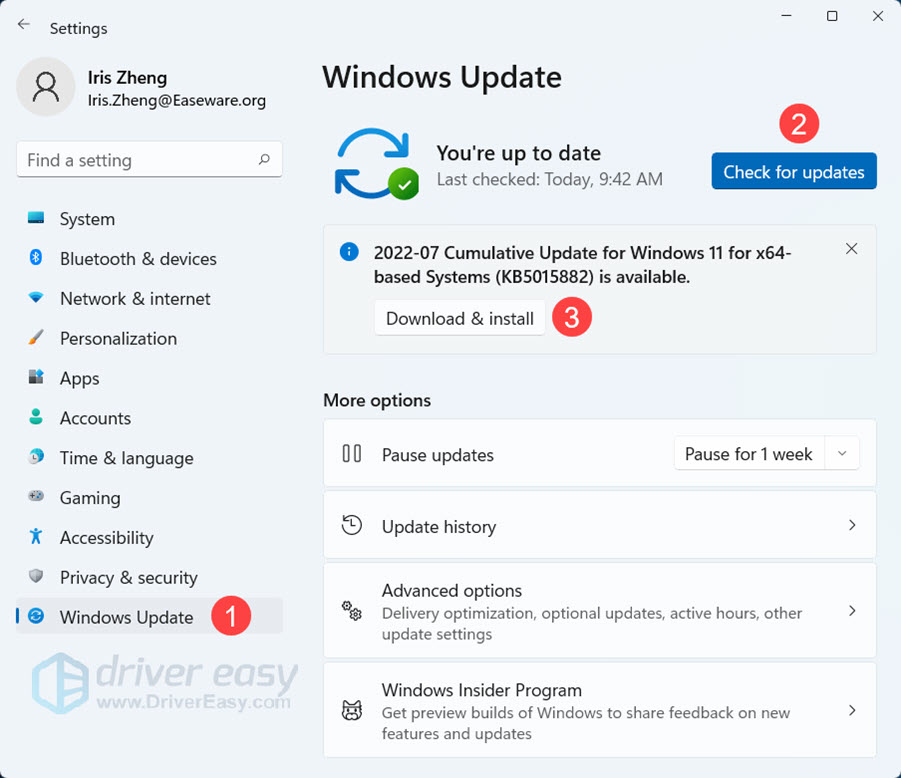
Task: Open the System settings icon
Action: (x=34, y=218)
